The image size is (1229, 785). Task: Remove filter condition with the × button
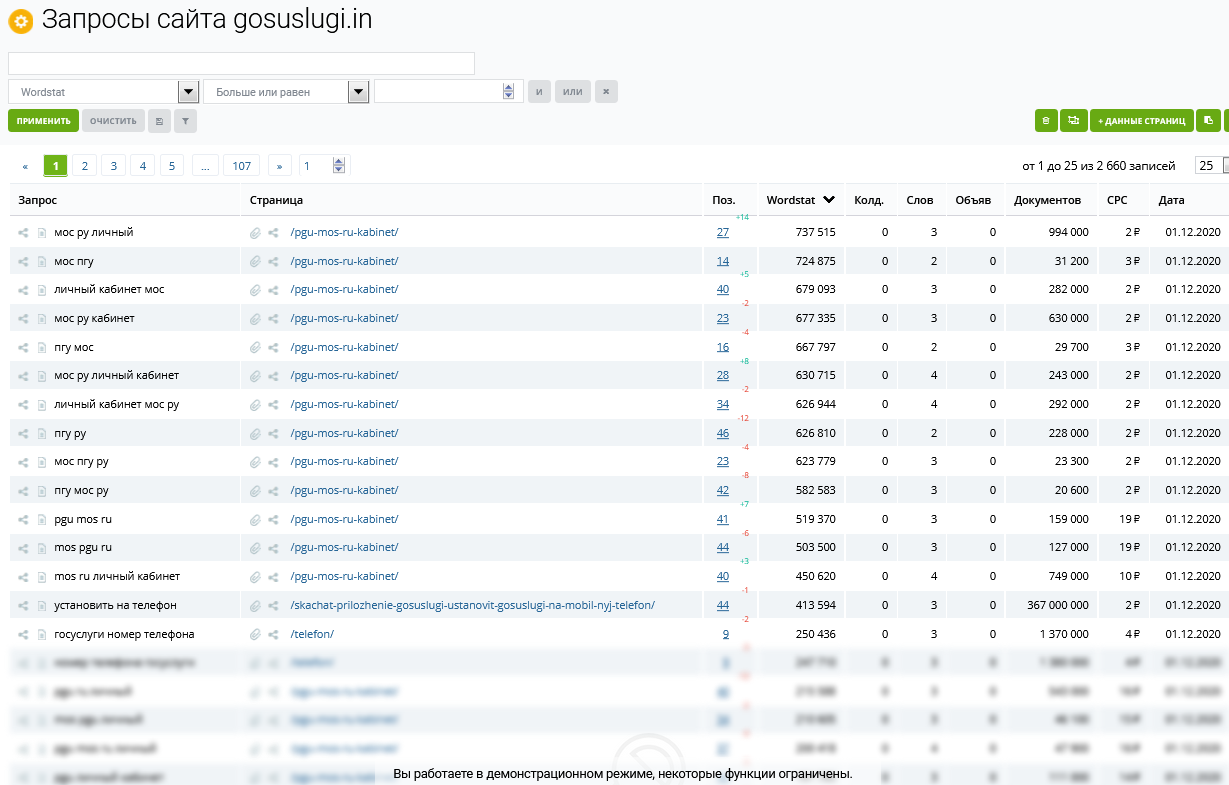tap(606, 92)
